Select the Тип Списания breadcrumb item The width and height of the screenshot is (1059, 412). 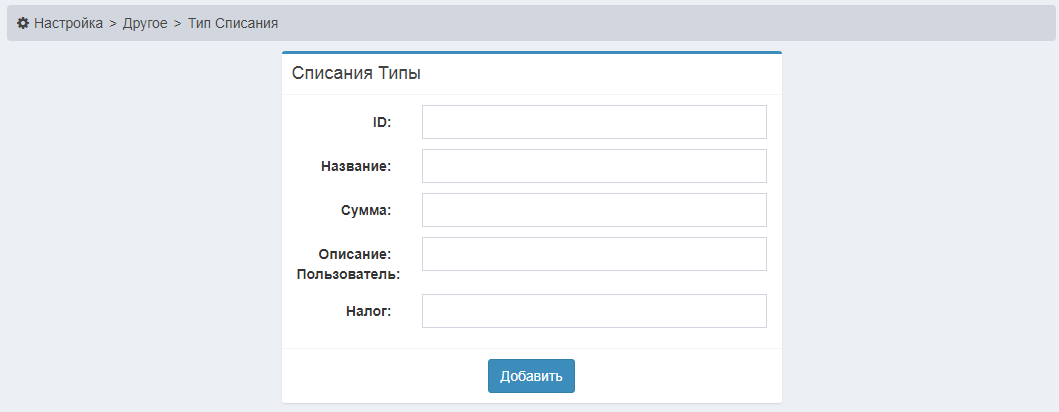pyautogui.click(x=233, y=22)
